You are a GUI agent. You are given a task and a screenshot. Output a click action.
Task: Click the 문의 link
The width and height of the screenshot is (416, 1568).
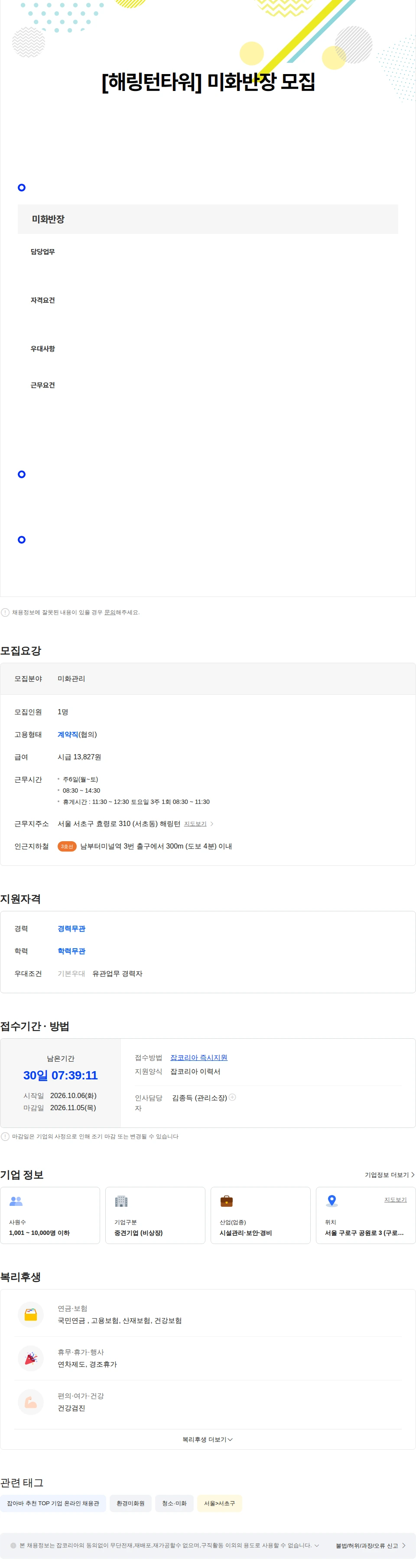(x=110, y=612)
